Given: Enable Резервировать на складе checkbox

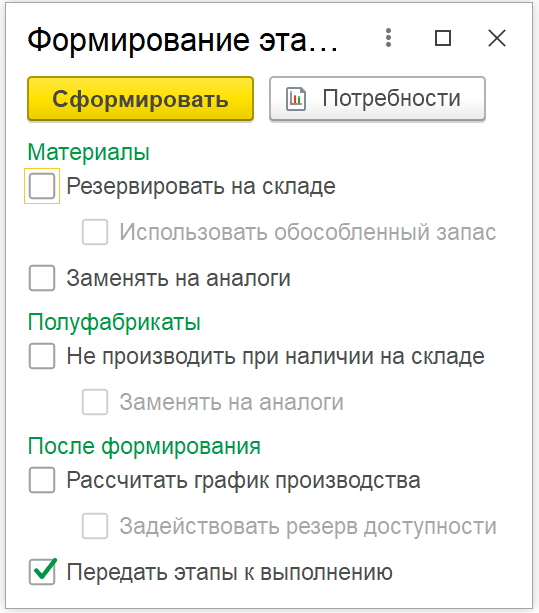Looking at the screenshot, I should pos(42,186).
